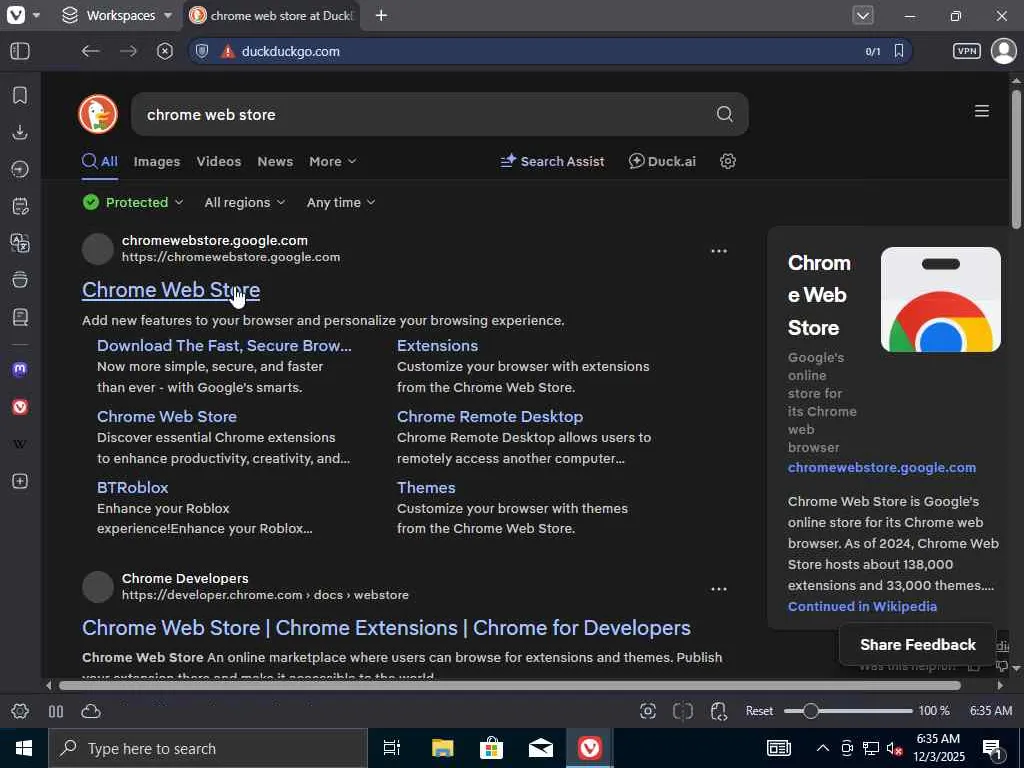
Task: Open the Mastodon web panel
Action: (x=20, y=370)
